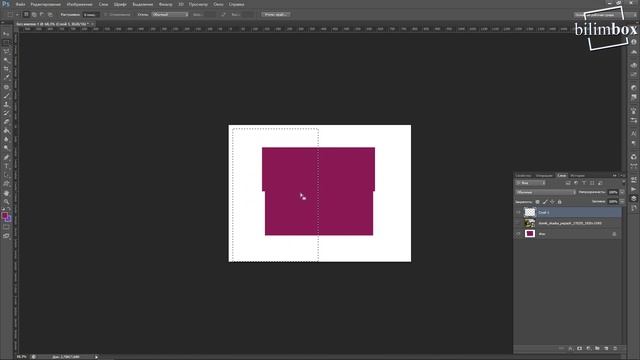Lock all layer attributes with the padlock
Viewport: 640px width, 360px height.
[560, 202]
